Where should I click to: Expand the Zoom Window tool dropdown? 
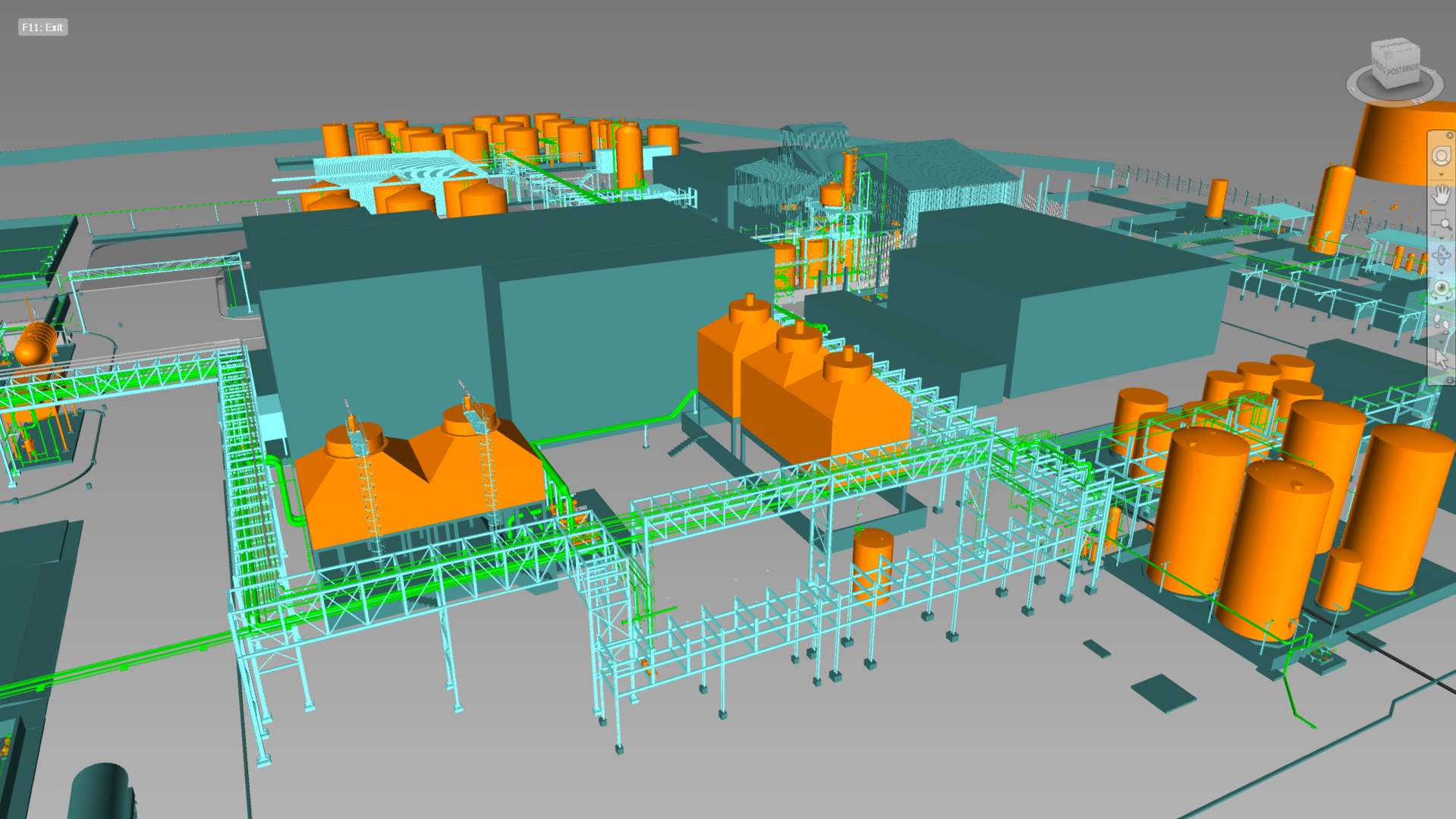pyautogui.click(x=1441, y=237)
